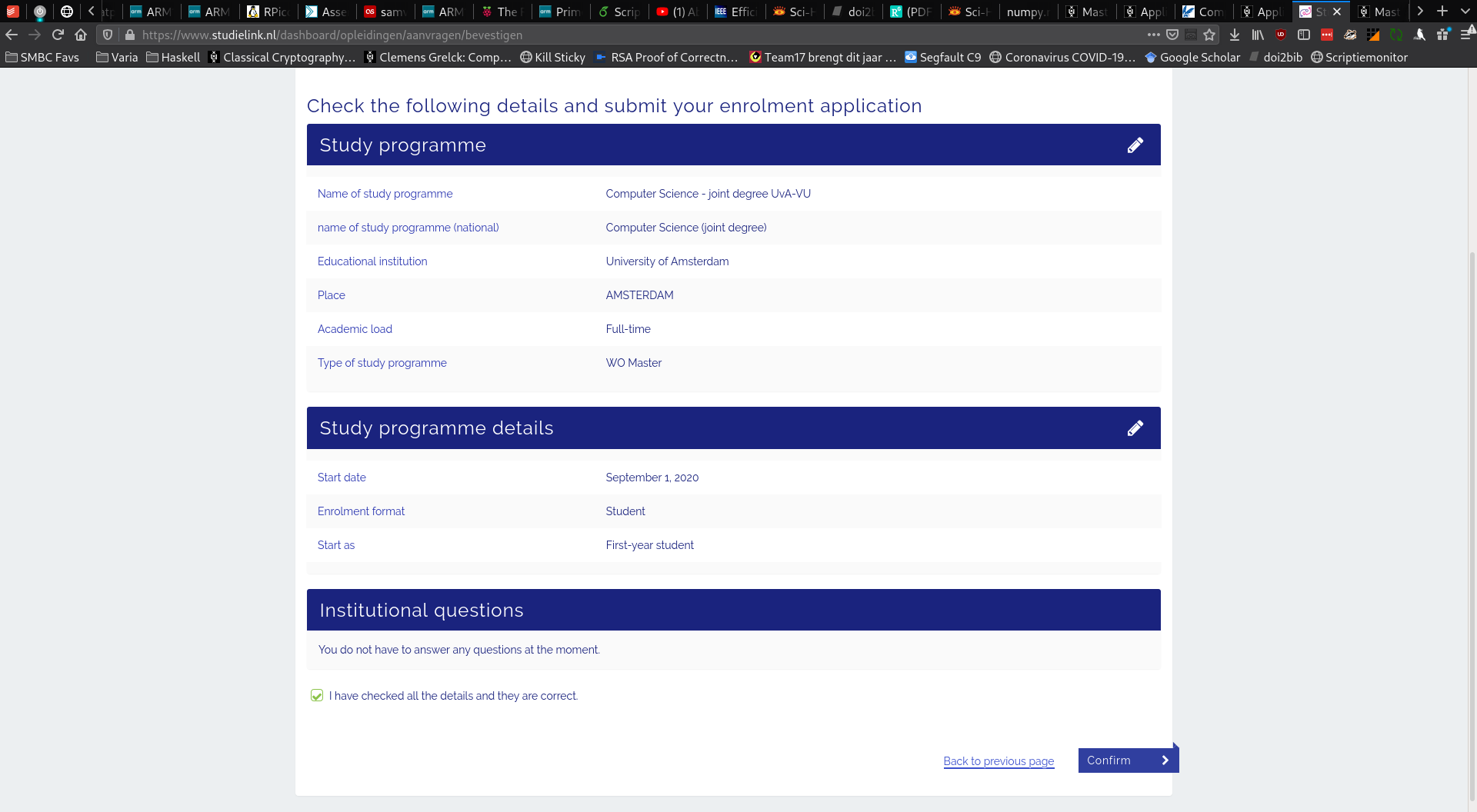
Task: Open the uBlock Origin extension
Action: pos(1281,35)
